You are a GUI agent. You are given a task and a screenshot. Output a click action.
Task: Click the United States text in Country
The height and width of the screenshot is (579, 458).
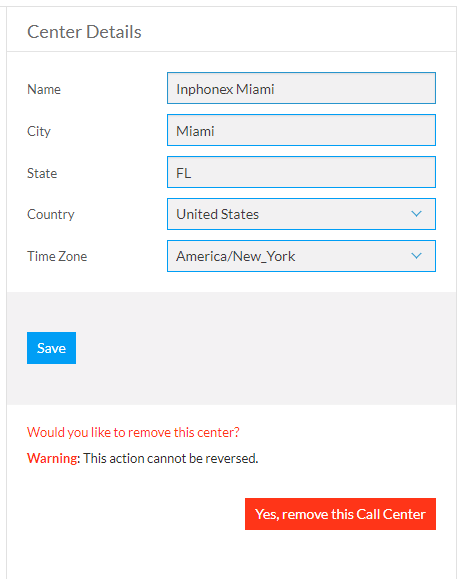click(x=218, y=214)
